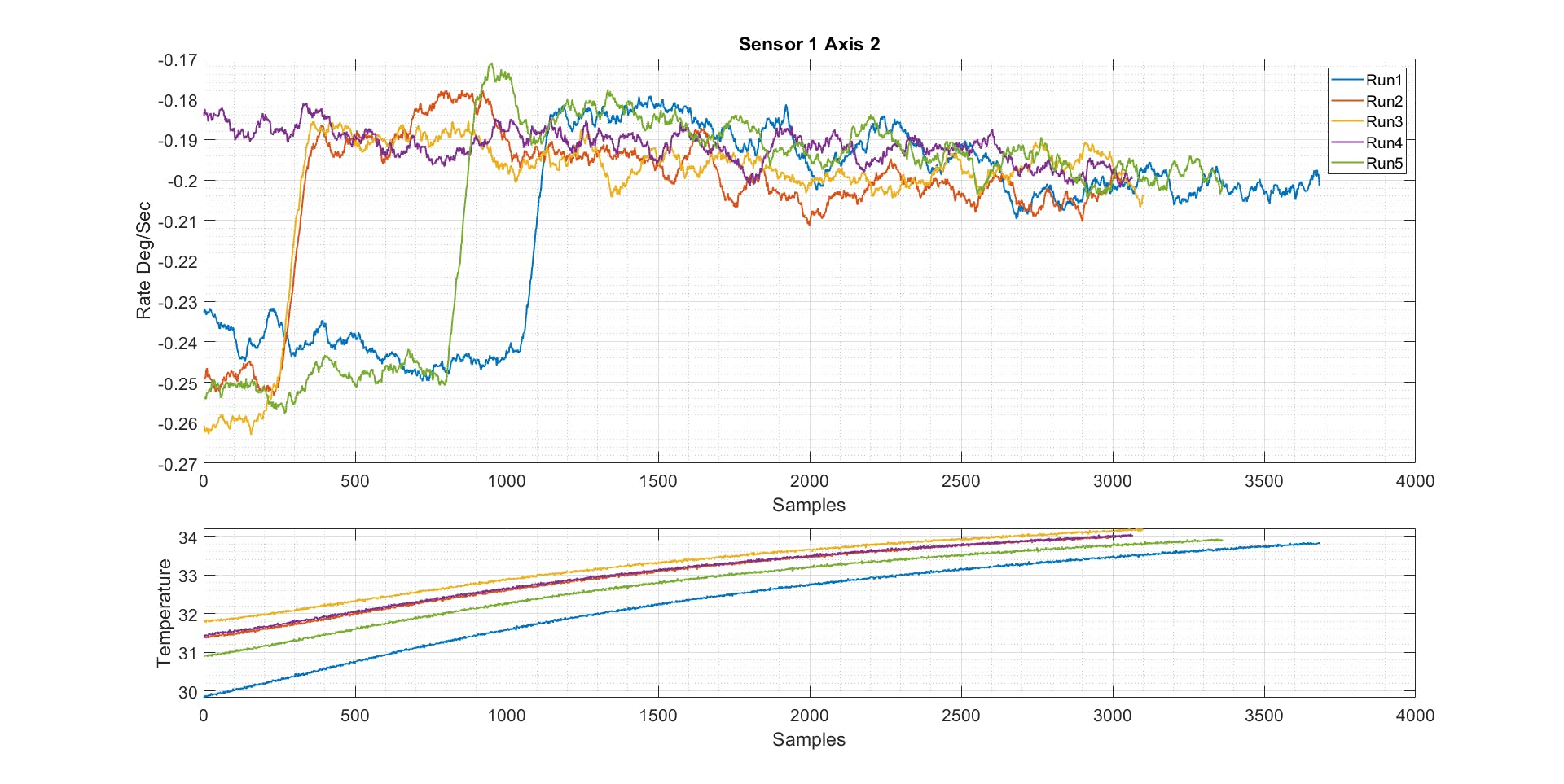Select the lower plot's "Samples" axis label
Image resolution: width=1564 pixels, height=784 pixels.
(x=809, y=739)
